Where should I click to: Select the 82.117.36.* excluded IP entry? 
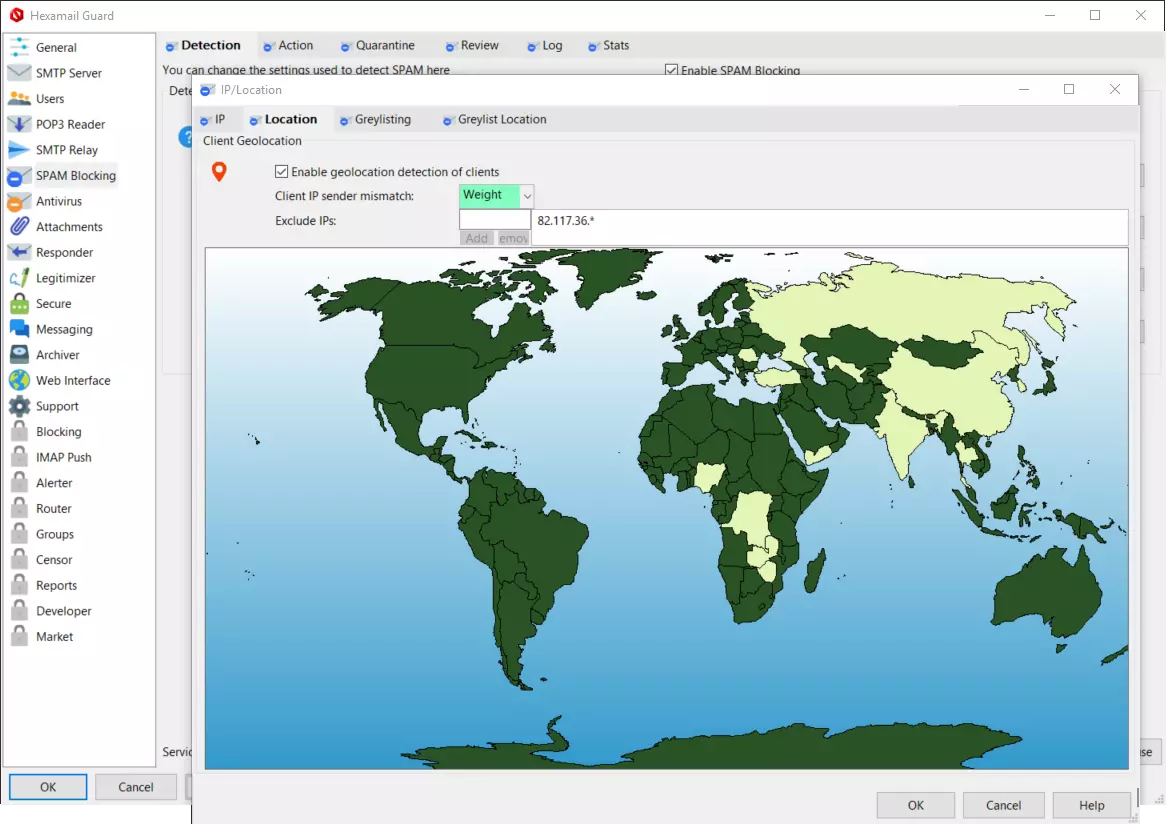[x=566, y=220]
